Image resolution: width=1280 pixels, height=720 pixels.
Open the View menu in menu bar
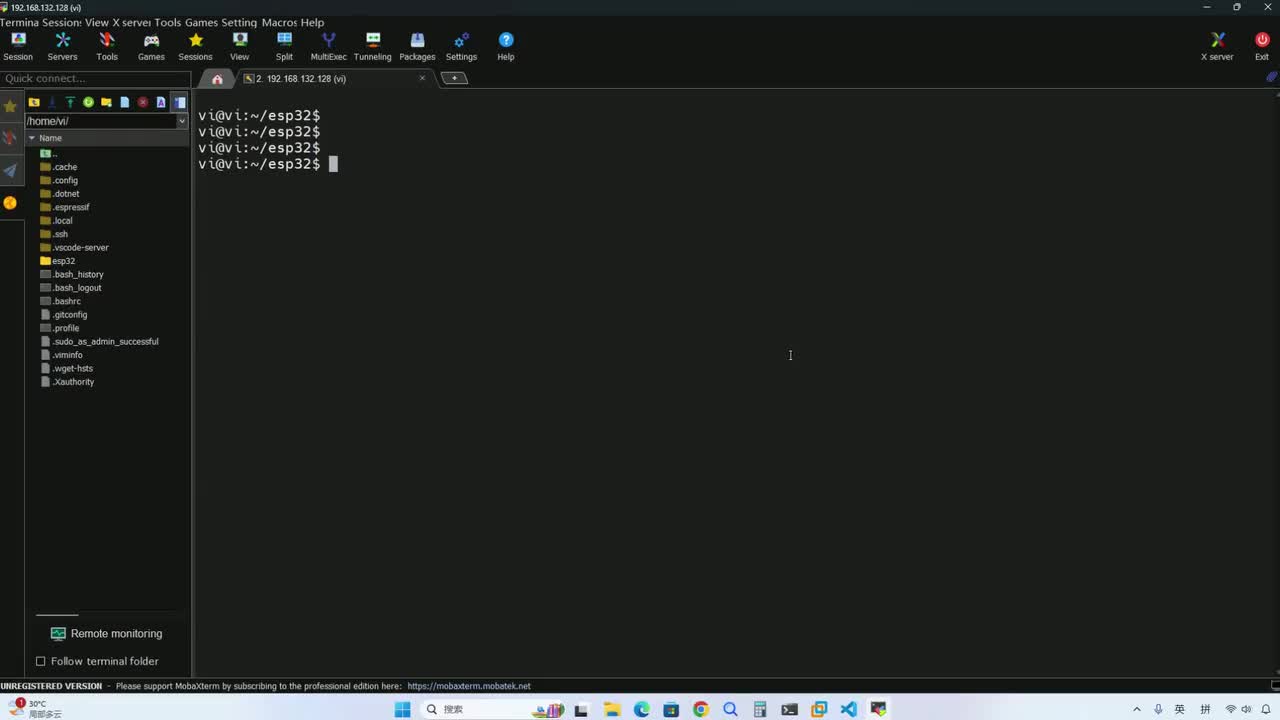(97, 22)
